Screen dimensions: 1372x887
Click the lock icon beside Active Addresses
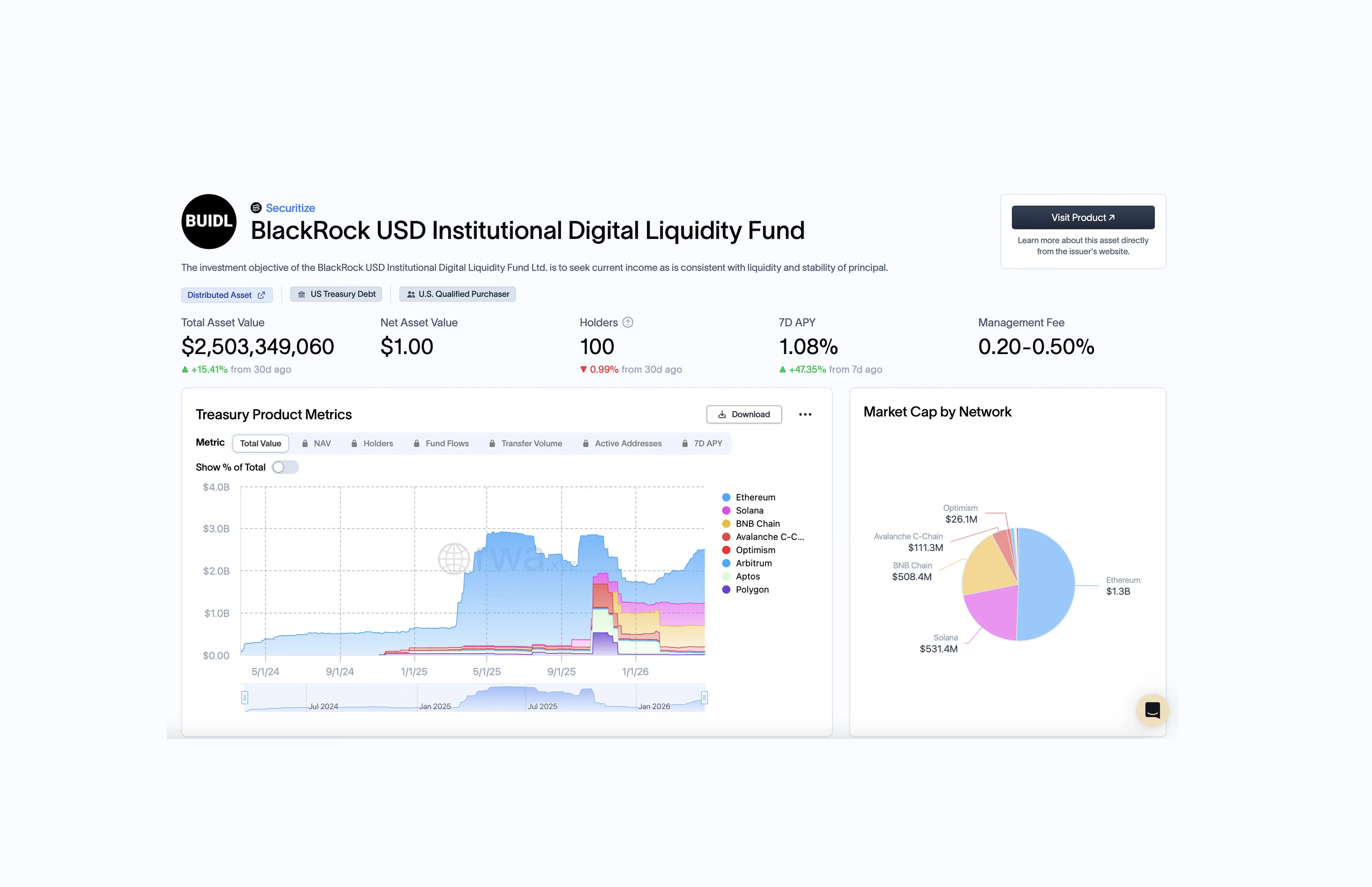pyautogui.click(x=585, y=444)
